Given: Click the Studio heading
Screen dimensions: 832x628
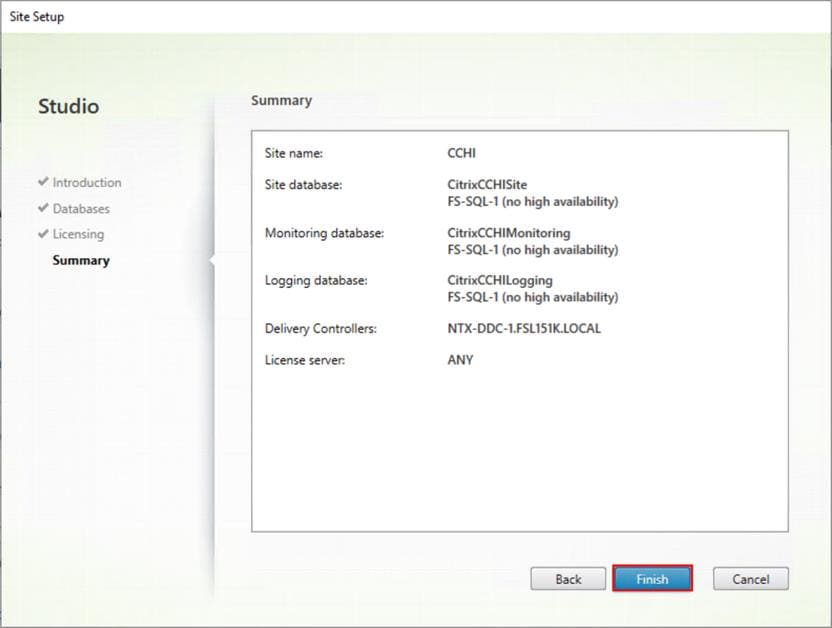Looking at the screenshot, I should 67,105.
